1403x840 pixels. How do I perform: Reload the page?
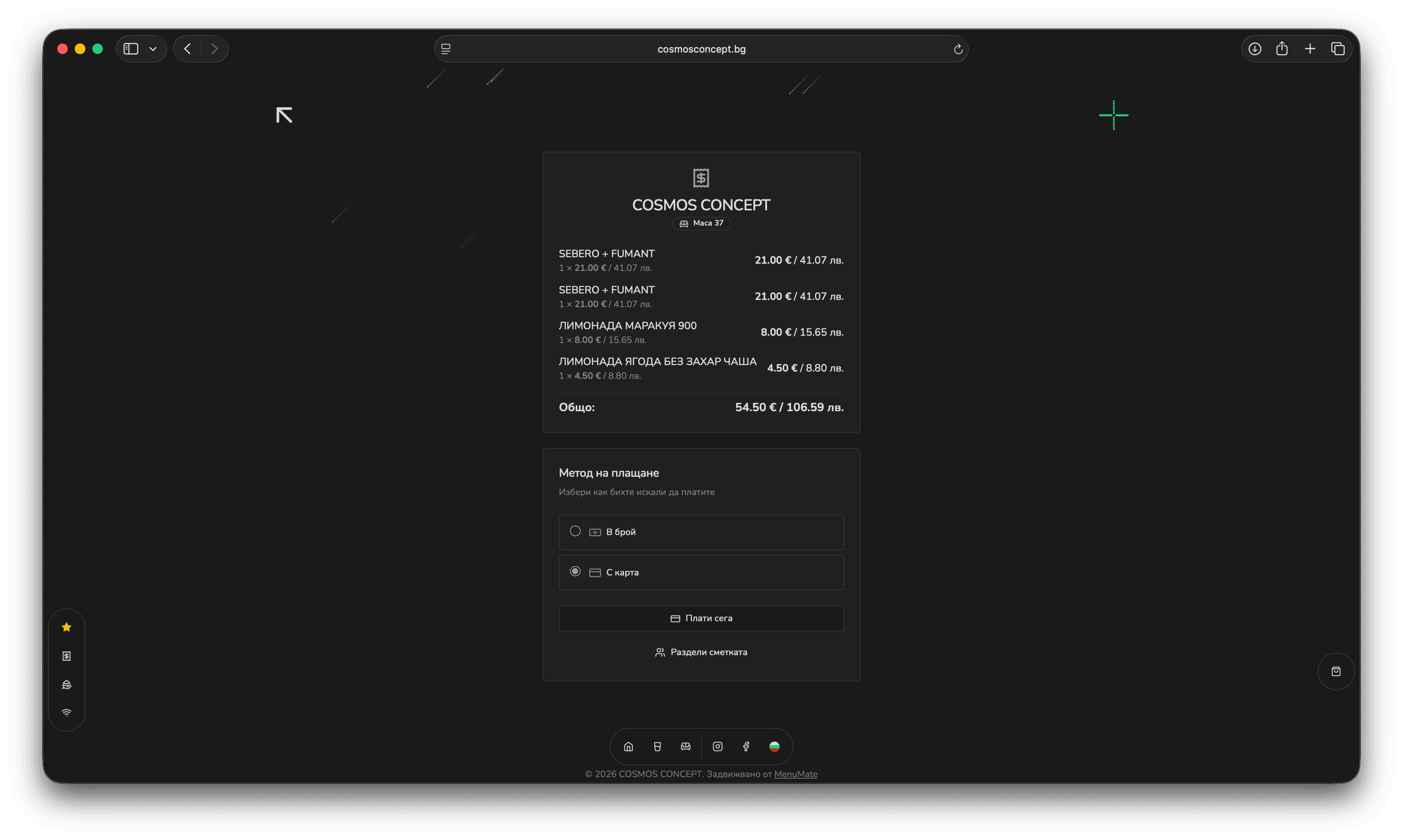point(958,49)
